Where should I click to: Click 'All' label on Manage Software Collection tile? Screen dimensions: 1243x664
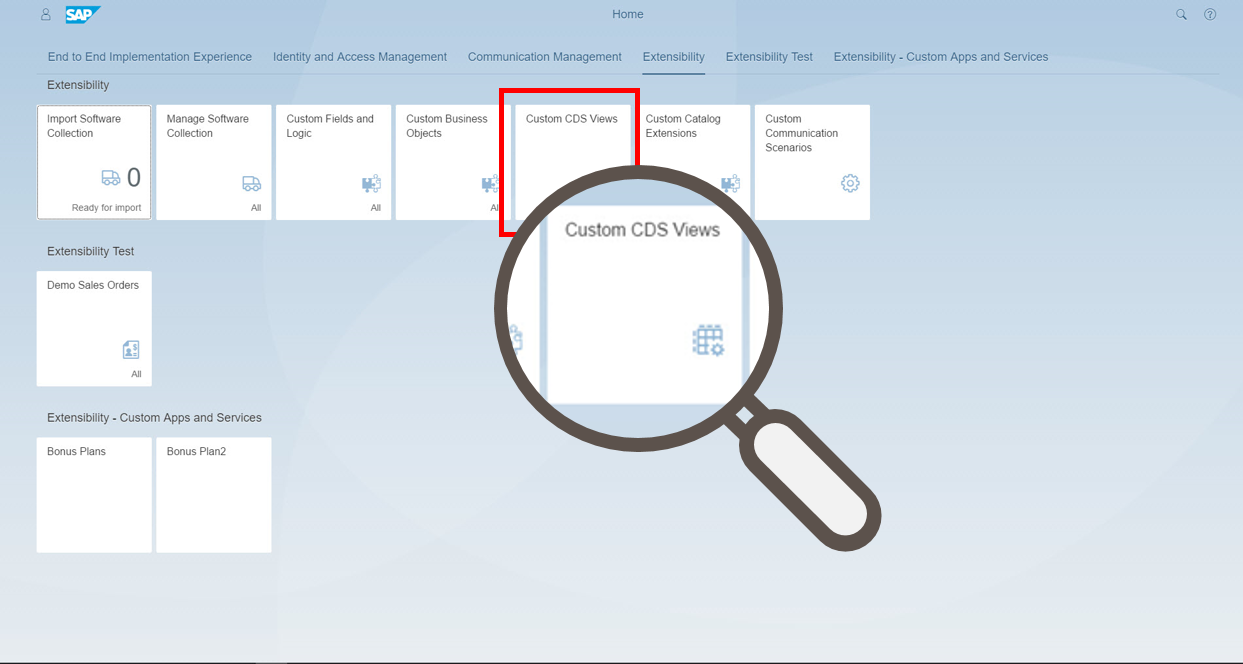(256, 208)
